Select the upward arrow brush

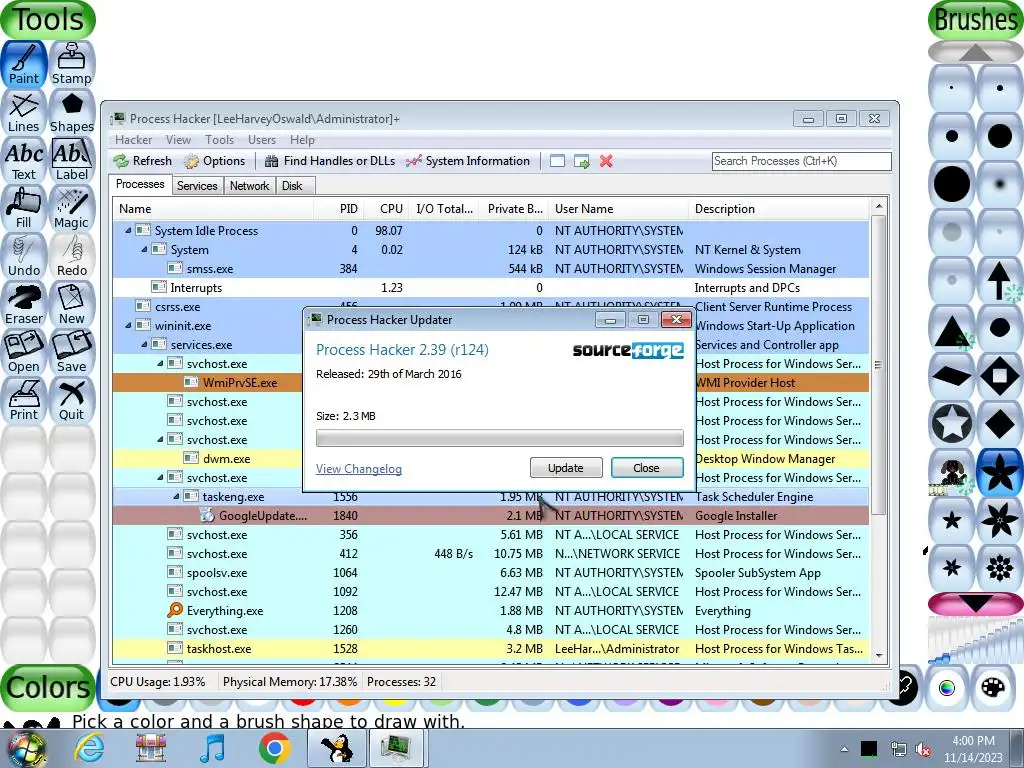[1000, 280]
